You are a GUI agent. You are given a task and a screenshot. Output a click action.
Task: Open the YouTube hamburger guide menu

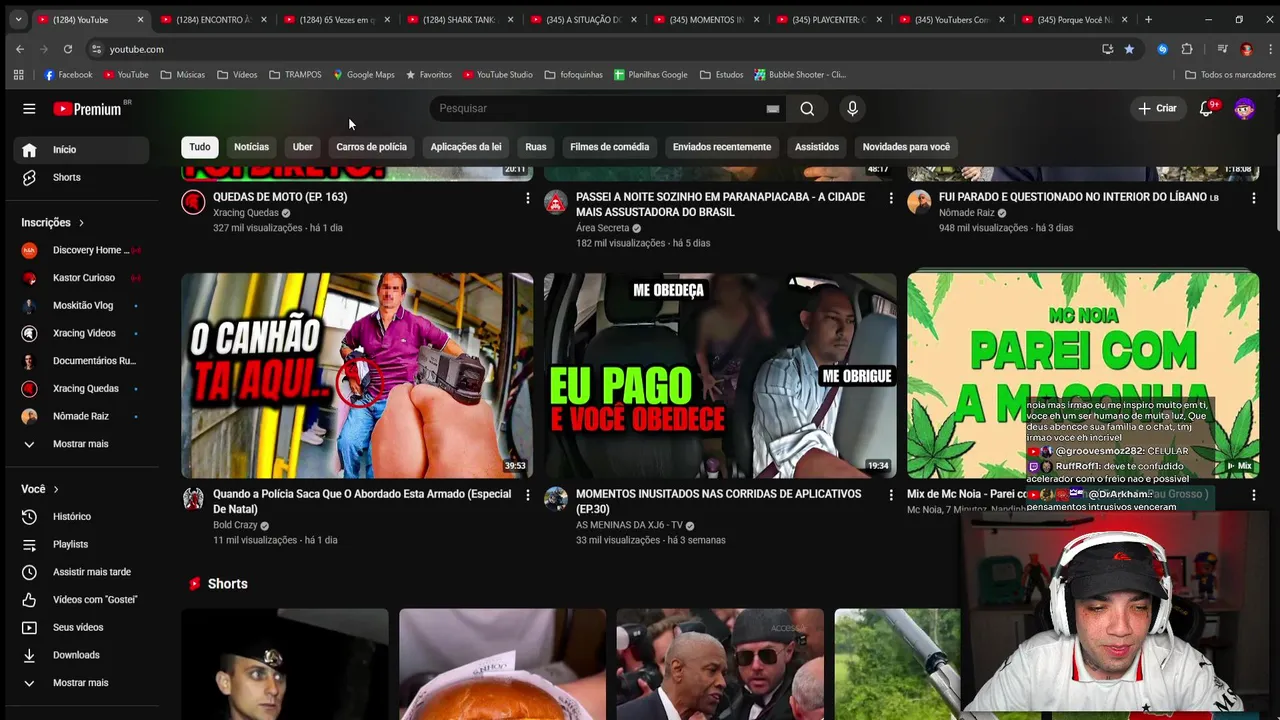pyautogui.click(x=29, y=109)
